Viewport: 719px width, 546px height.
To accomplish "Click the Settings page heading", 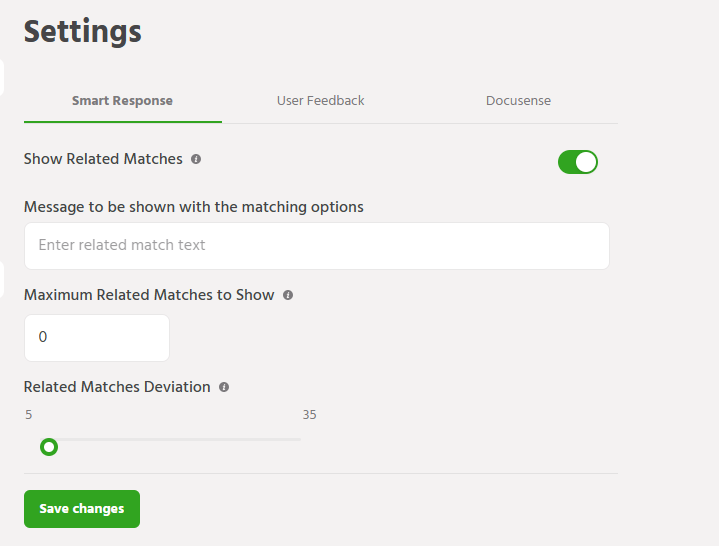I will 83,31.
